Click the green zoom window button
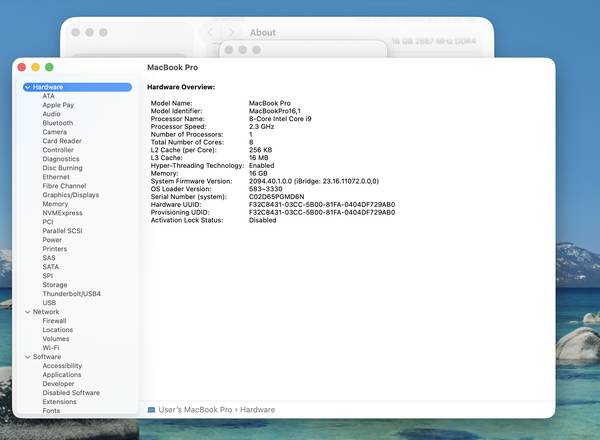600x440 pixels. pos(50,67)
